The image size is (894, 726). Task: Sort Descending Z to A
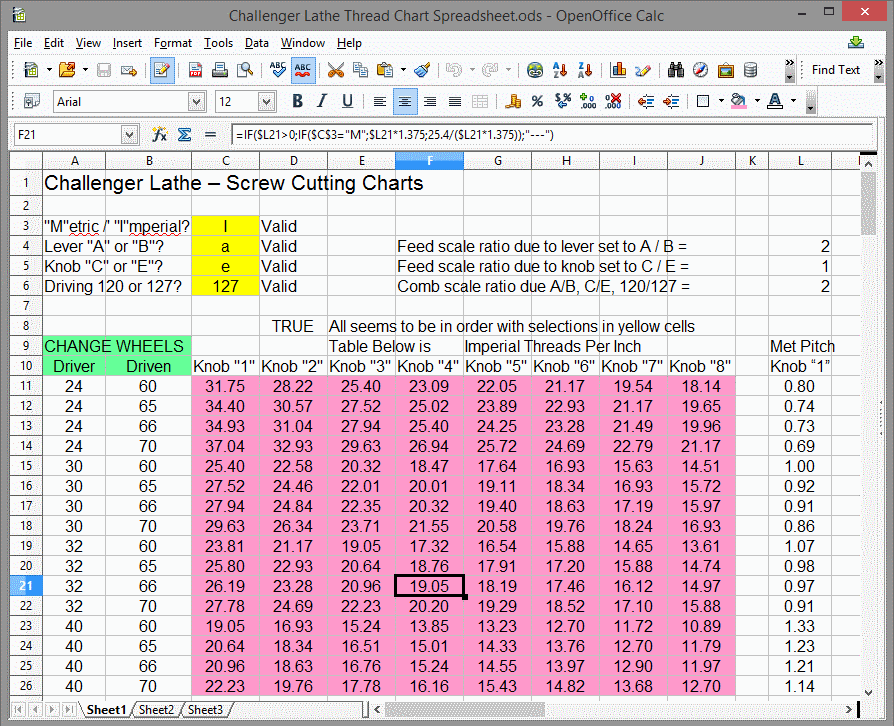coord(585,70)
